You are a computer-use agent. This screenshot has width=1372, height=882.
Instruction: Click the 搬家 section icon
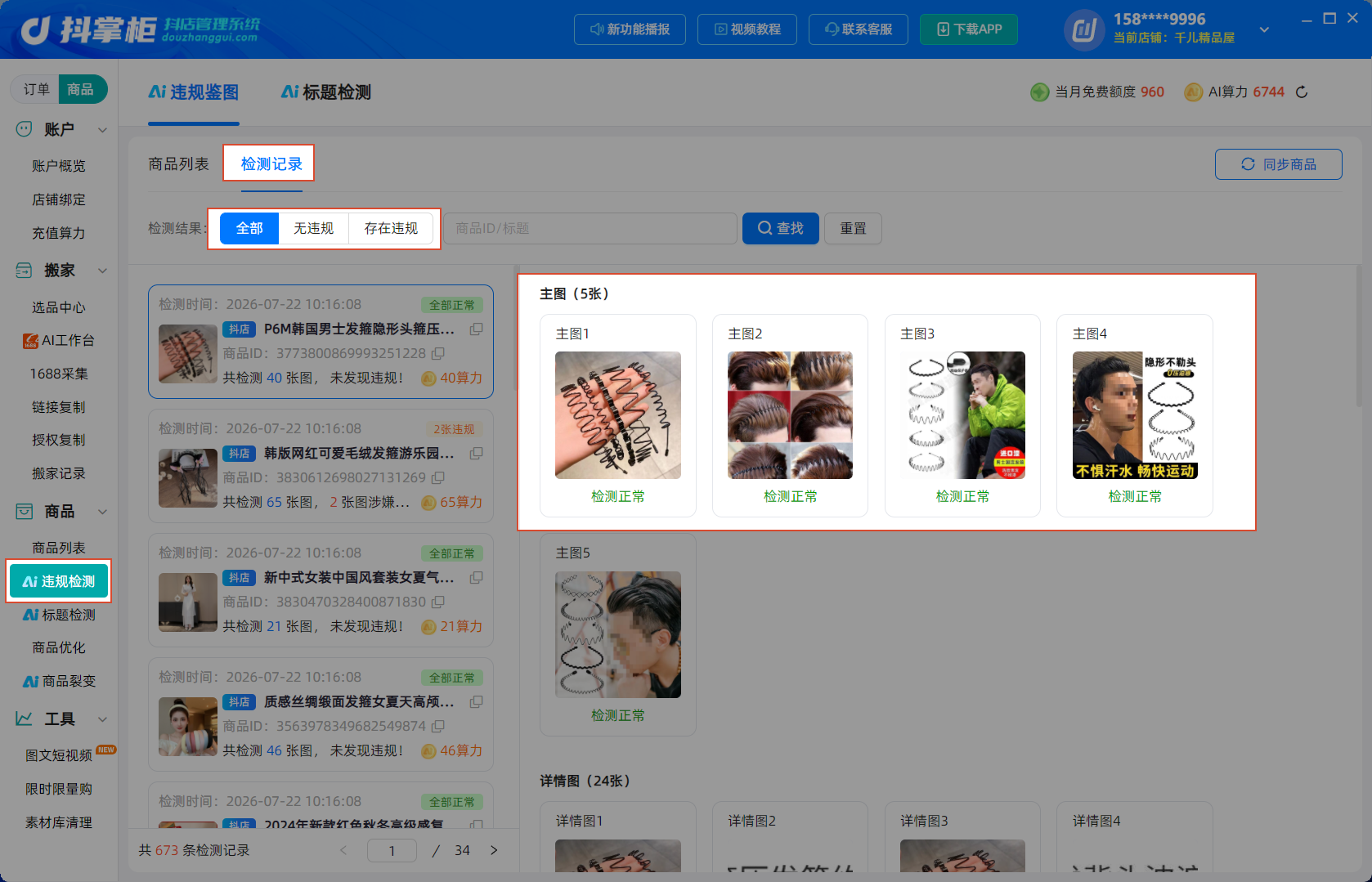click(25, 271)
